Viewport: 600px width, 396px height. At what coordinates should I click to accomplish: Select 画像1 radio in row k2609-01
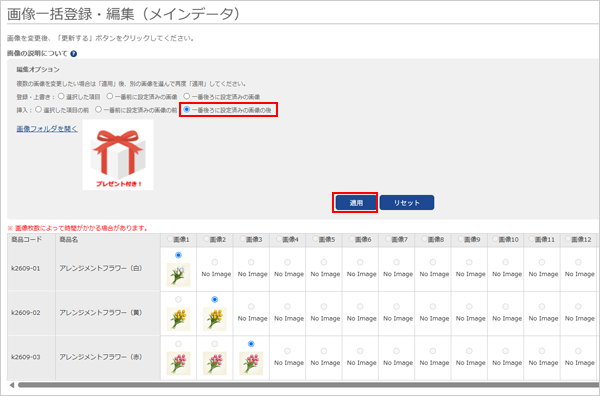click(178, 255)
